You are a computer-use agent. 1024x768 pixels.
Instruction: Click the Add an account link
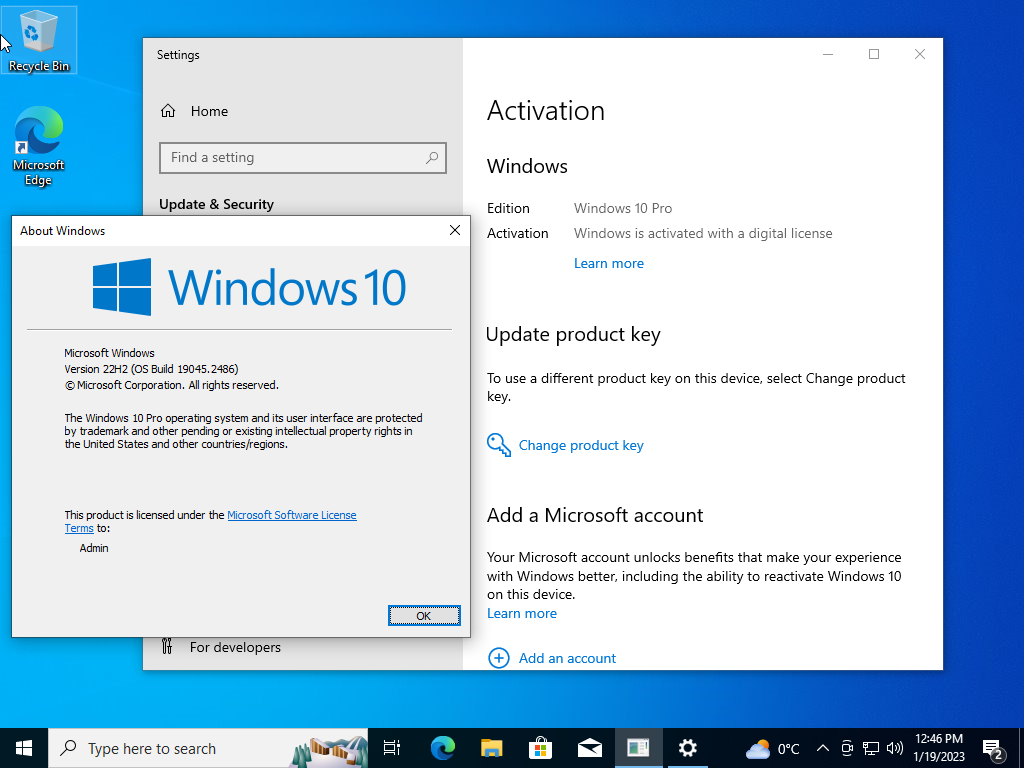pos(567,658)
